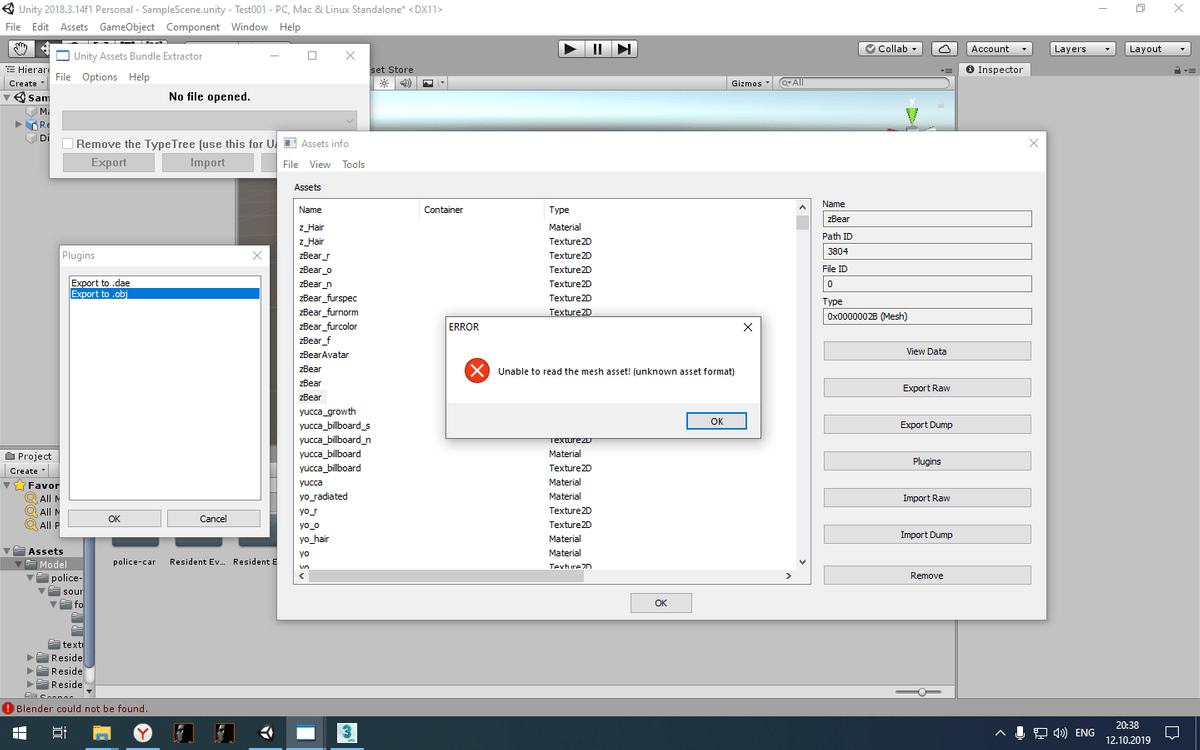This screenshot has height=750, width=1200.
Task: Adjust the thumbnail size slider at the bottom
Action: 920,690
